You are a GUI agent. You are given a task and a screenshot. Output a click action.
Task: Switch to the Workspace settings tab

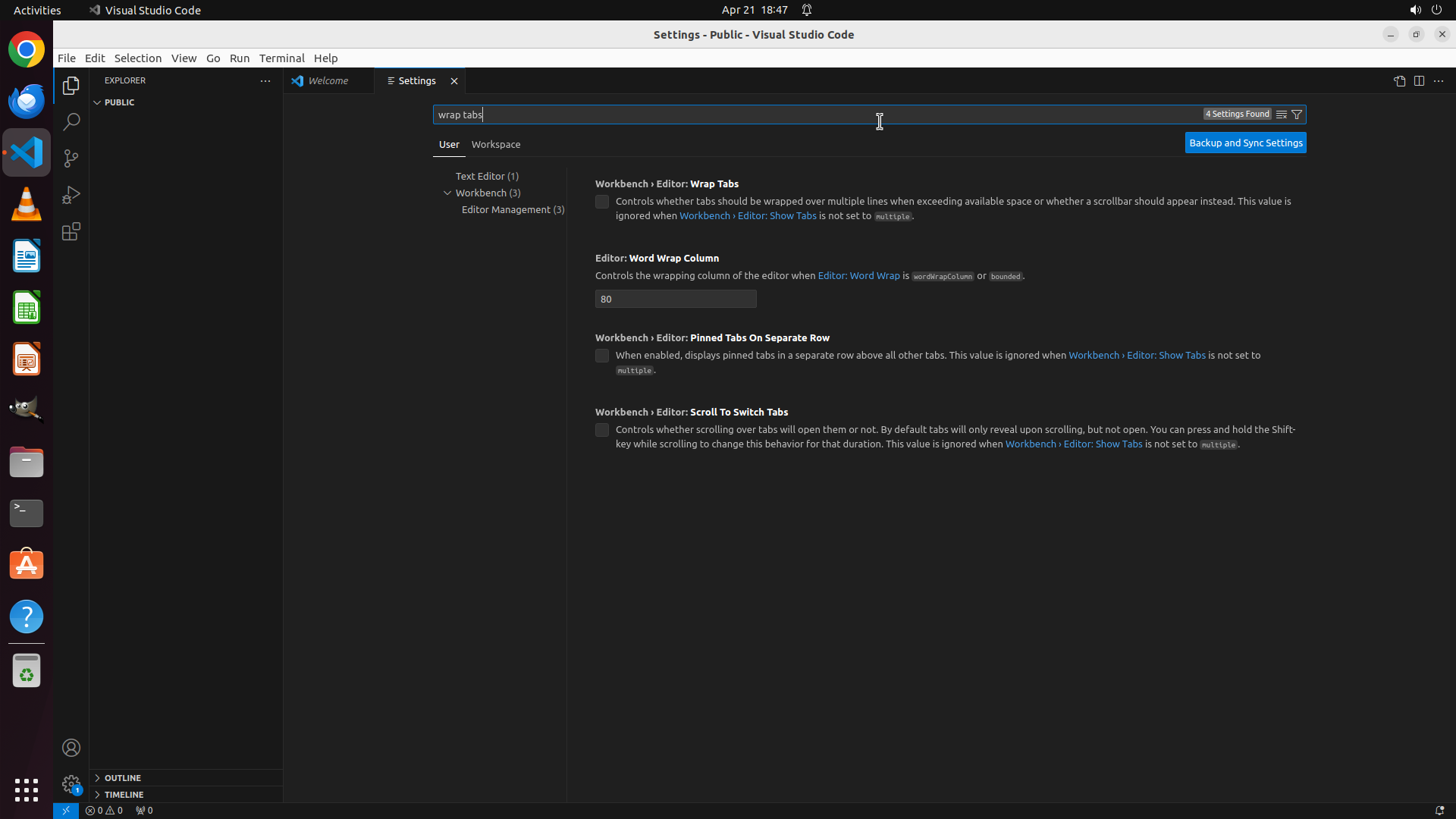pos(496,144)
